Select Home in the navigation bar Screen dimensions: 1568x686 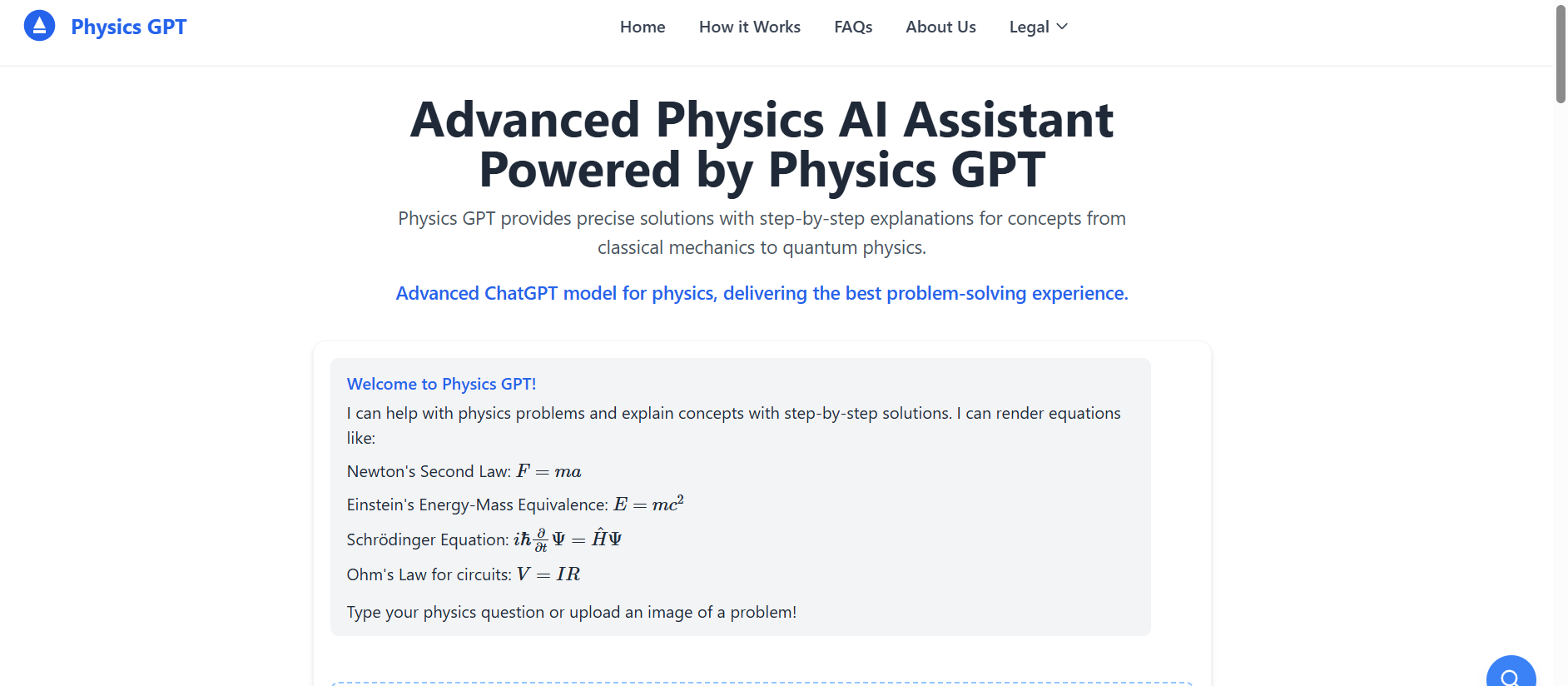pyautogui.click(x=643, y=27)
